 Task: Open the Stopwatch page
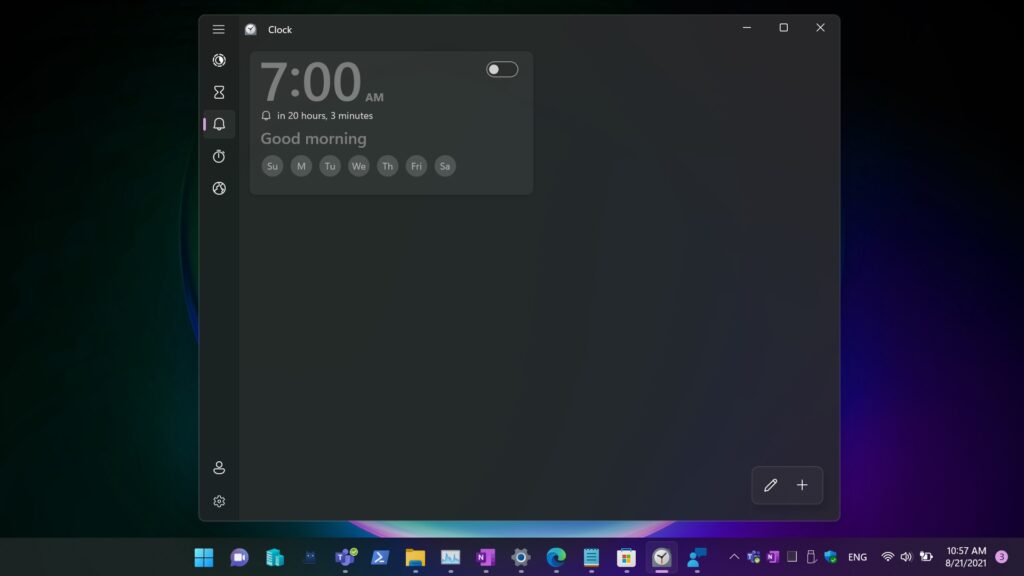[x=219, y=157]
